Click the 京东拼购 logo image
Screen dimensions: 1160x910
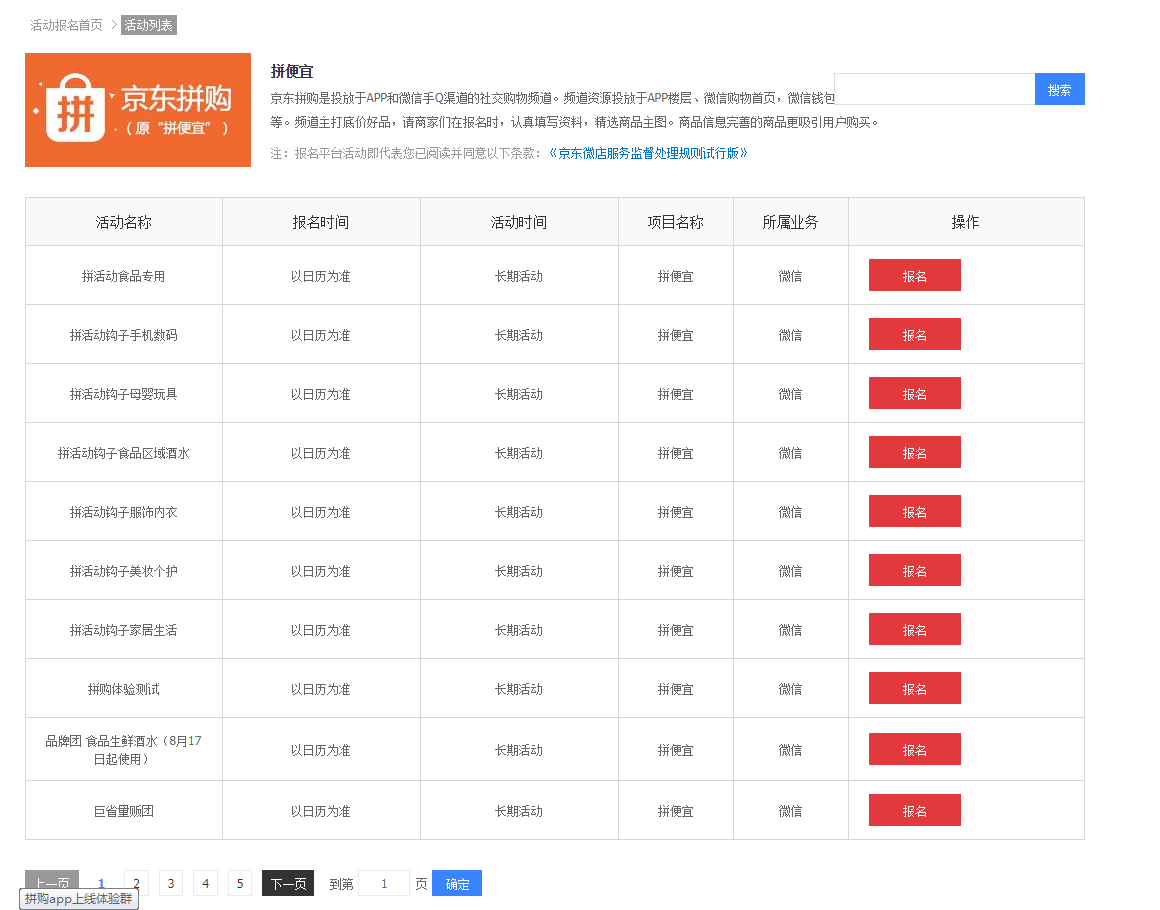pyautogui.click(x=137, y=109)
